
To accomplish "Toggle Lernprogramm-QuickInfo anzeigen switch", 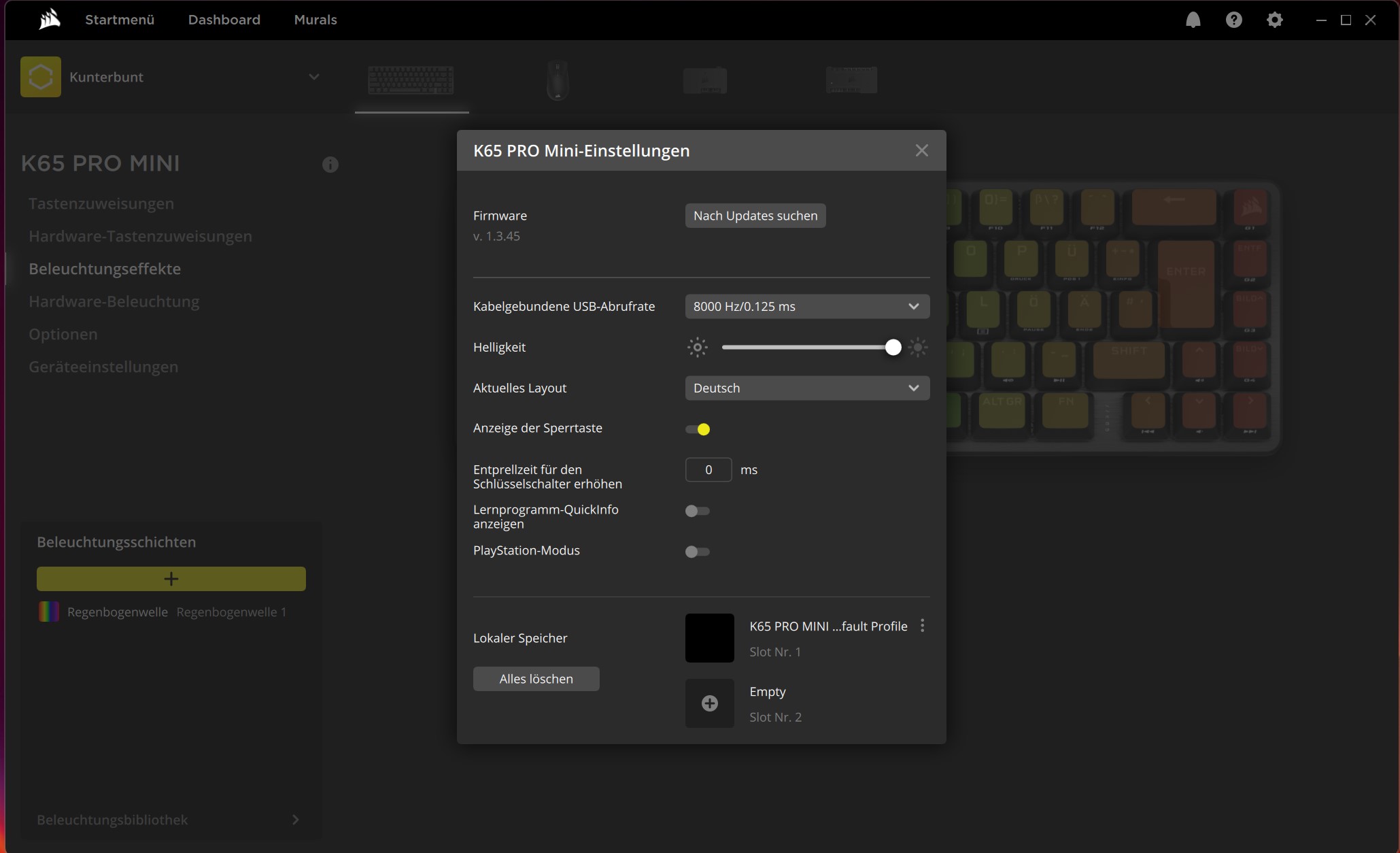I will [x=698, y=511].
